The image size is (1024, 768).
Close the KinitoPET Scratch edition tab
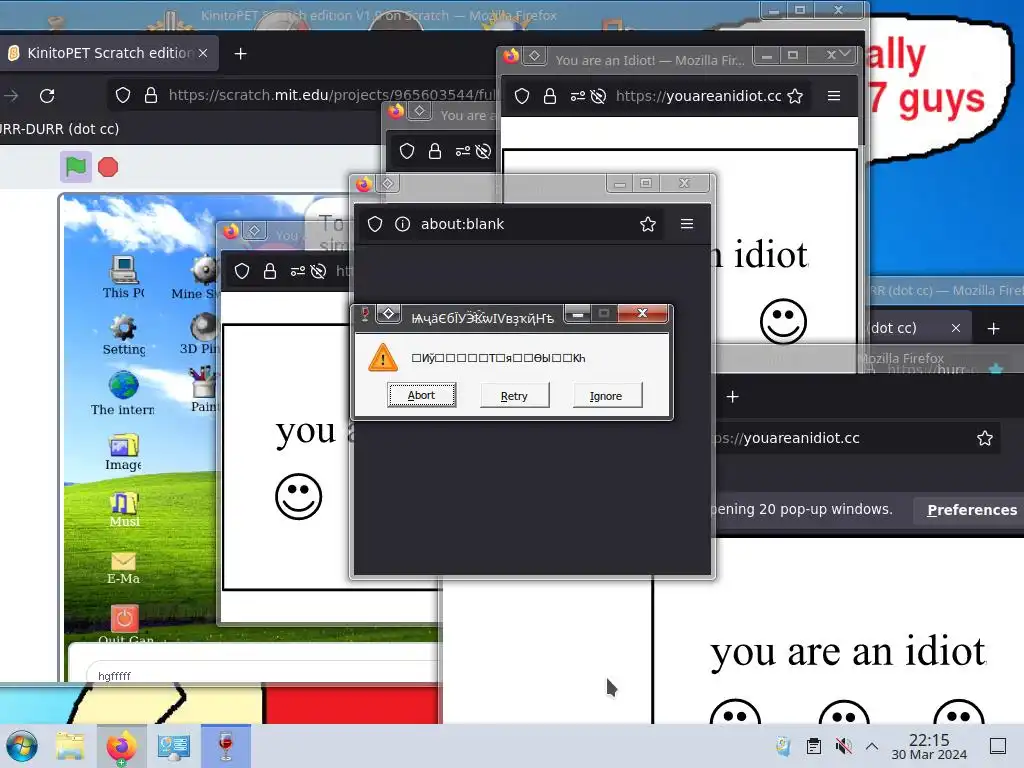[x=203, y=53]
